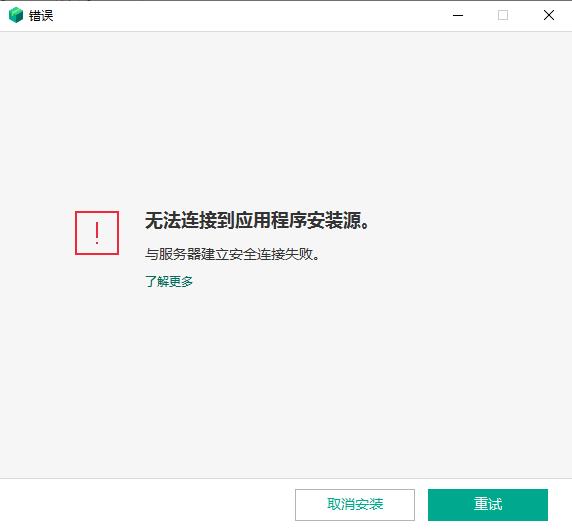
Task: Select the heading 无法连接到应用程序安装源。
Action: click(x=258, y=220)
